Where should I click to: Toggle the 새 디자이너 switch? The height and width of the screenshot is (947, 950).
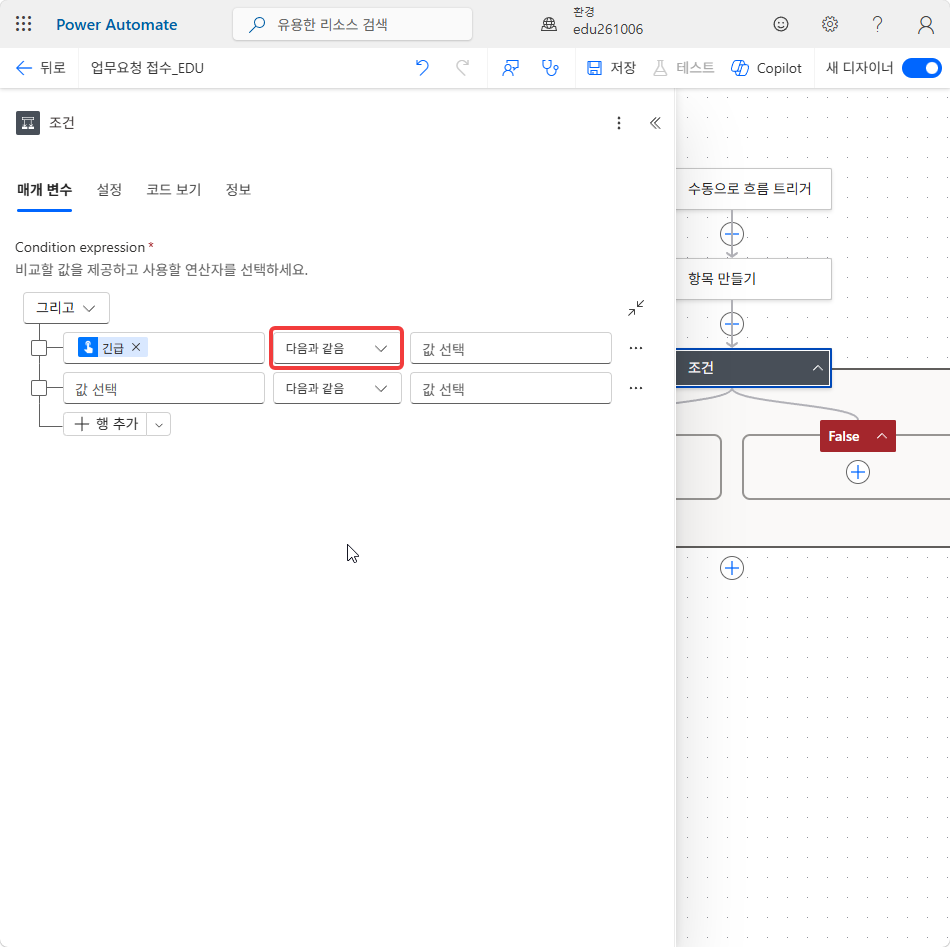(921, 68)
